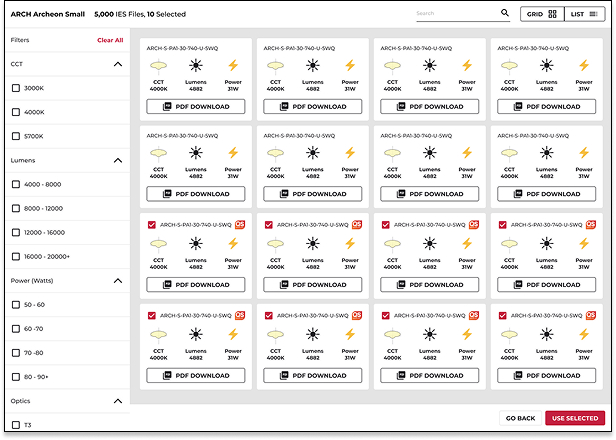This screenshot has height=440, width=616.
Task: Check the 5700K filter option
Action: click(x=16, y=136)
